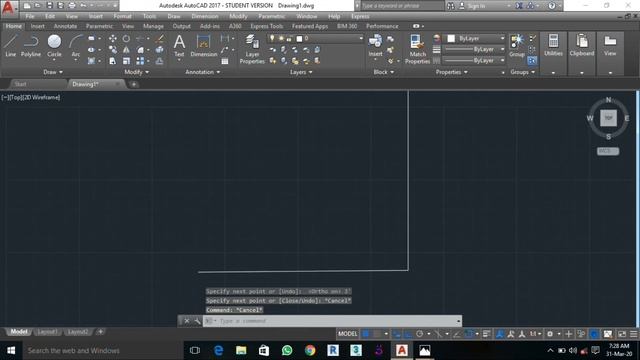Toggle clean screen in status bar
This screenshot has width=640, height=360.
[x=622, y=334]
